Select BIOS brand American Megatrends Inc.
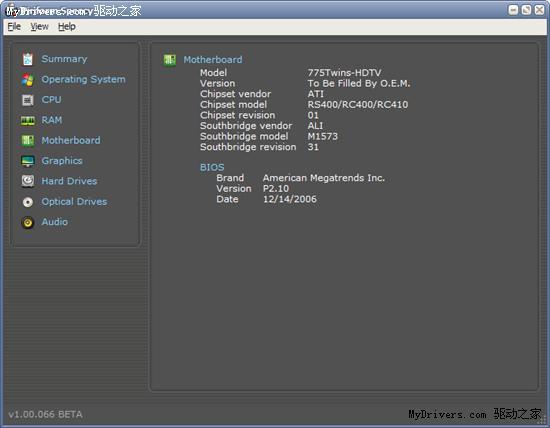This screenshot has width=550, height=428. [x=324, y=178]
